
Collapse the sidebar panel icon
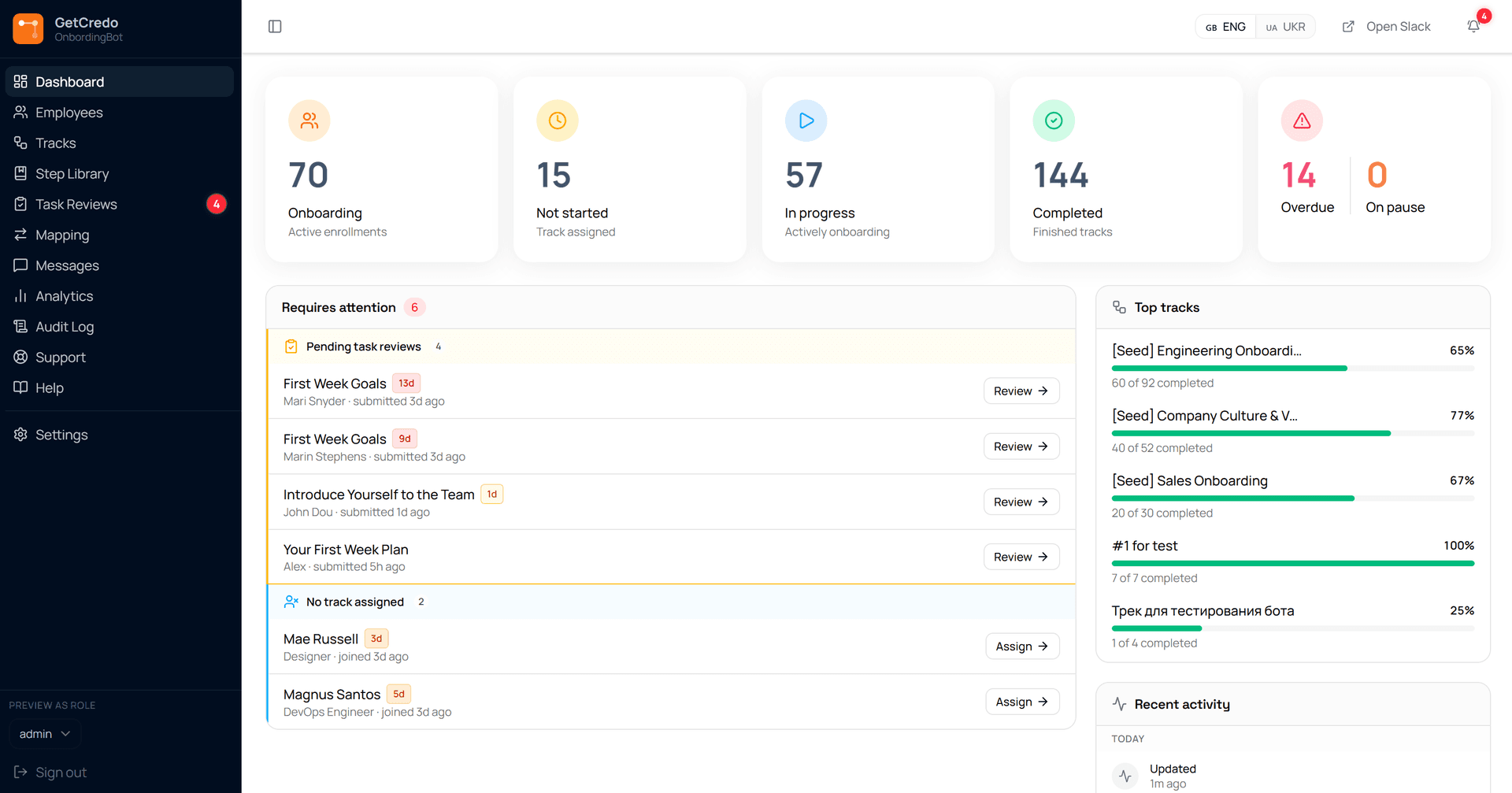click(x=275, y=27)
